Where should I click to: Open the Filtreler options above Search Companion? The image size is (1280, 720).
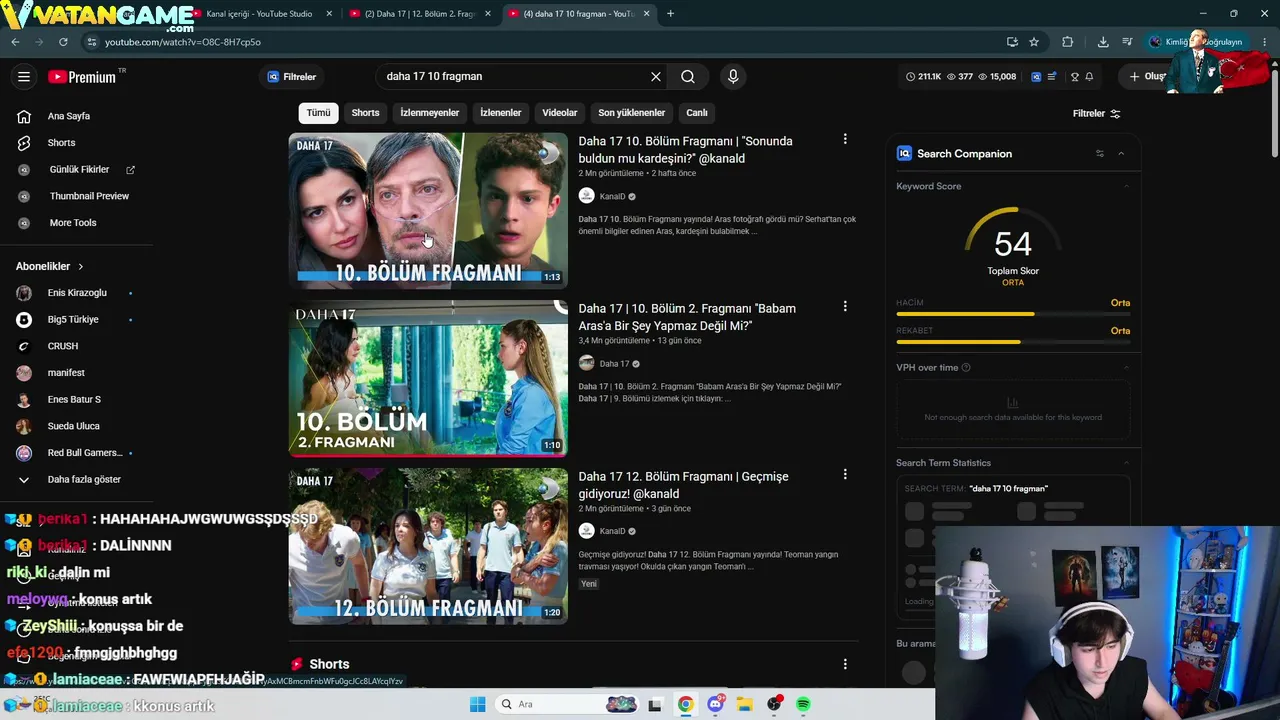tap(1096, 114)
